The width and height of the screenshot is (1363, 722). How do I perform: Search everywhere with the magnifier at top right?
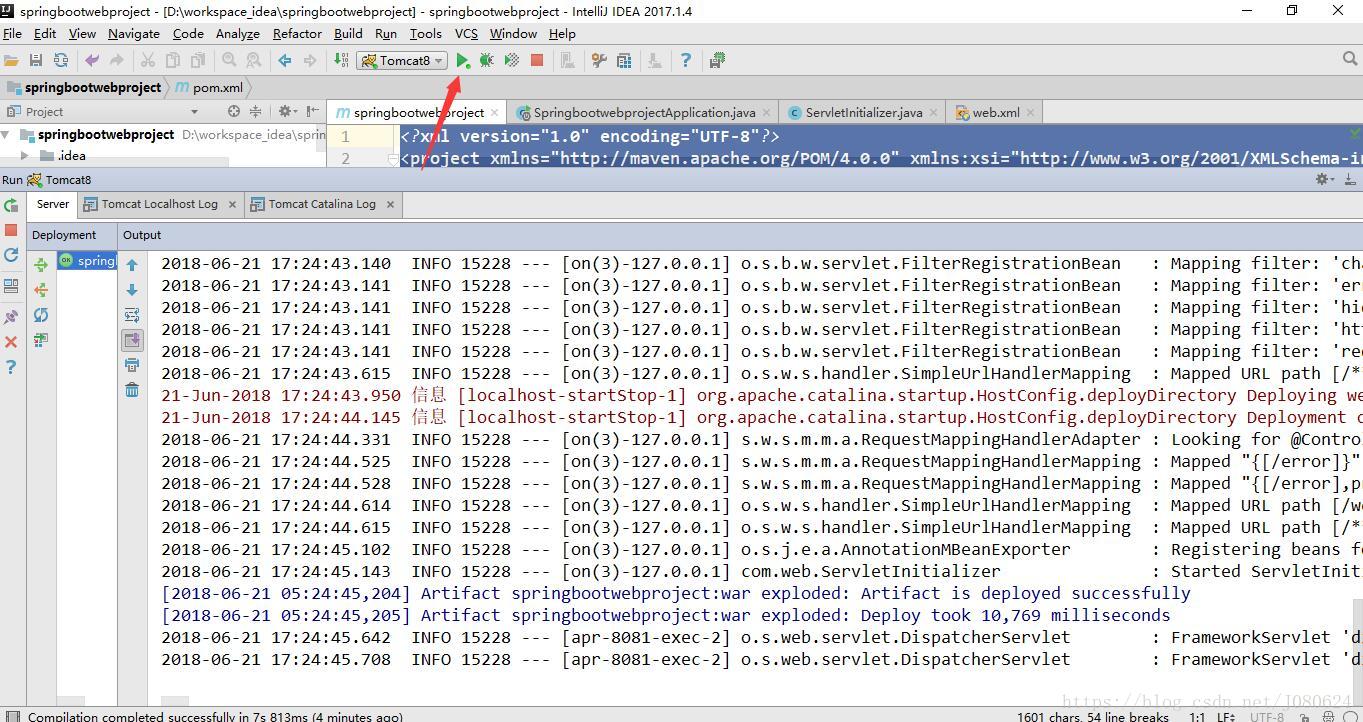[x=1350, y=60]
